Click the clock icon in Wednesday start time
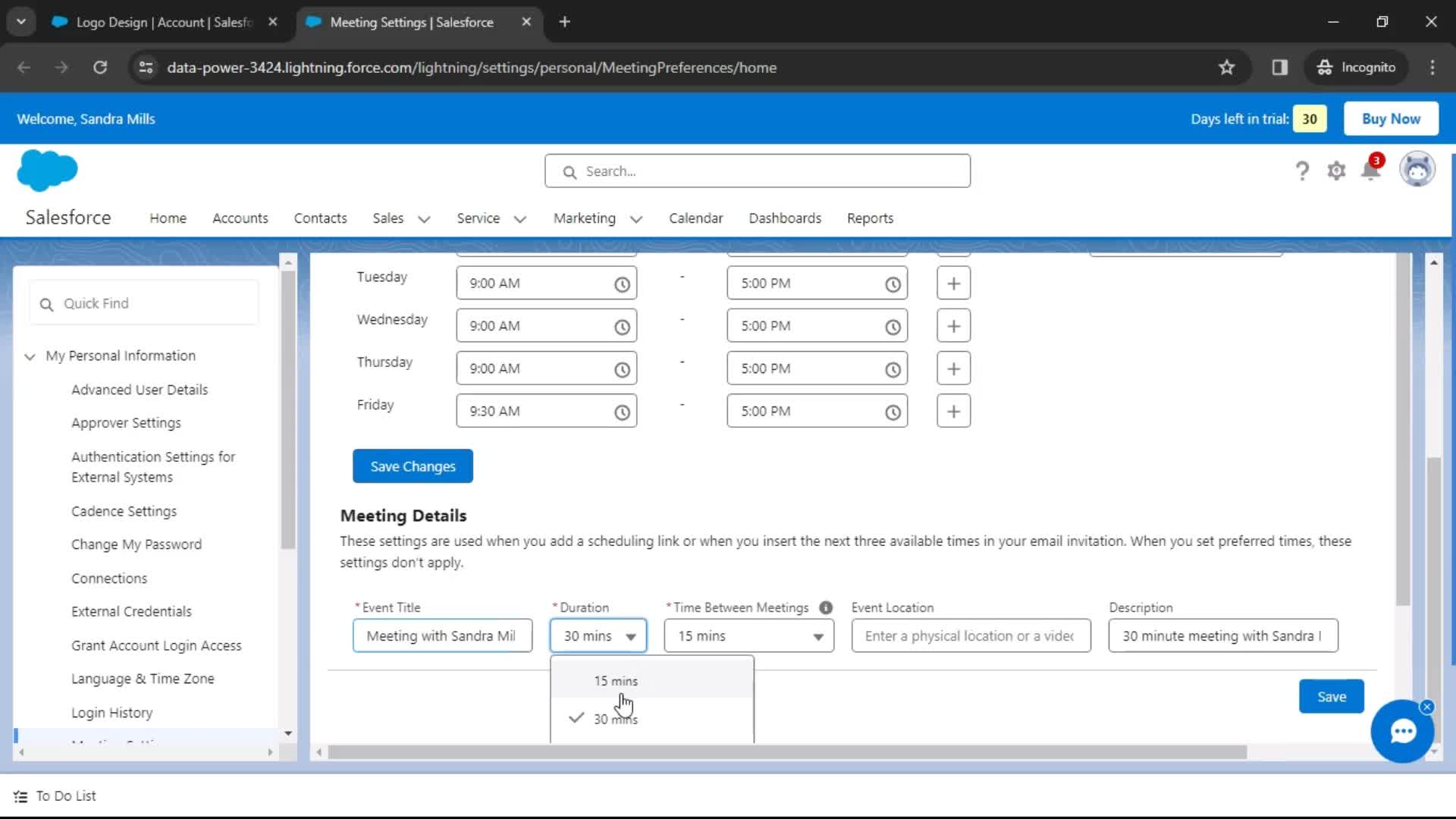The width and height of the screenshot is (1456, 819). pyautogui.click(x=622, y=327)
